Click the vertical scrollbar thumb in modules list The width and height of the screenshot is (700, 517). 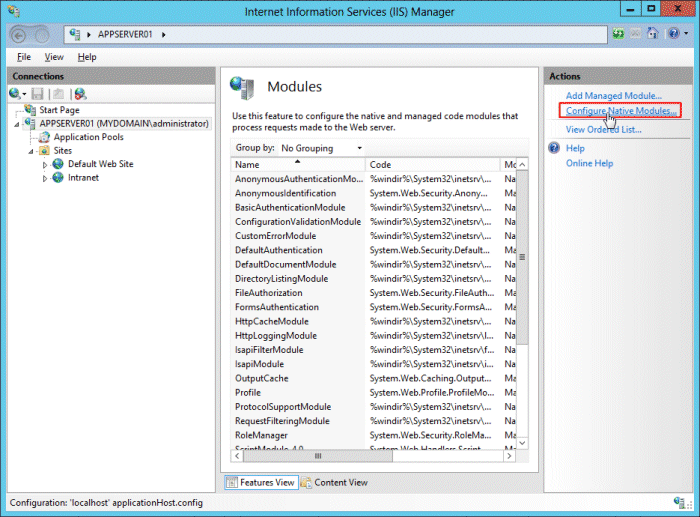coord(522,257)
